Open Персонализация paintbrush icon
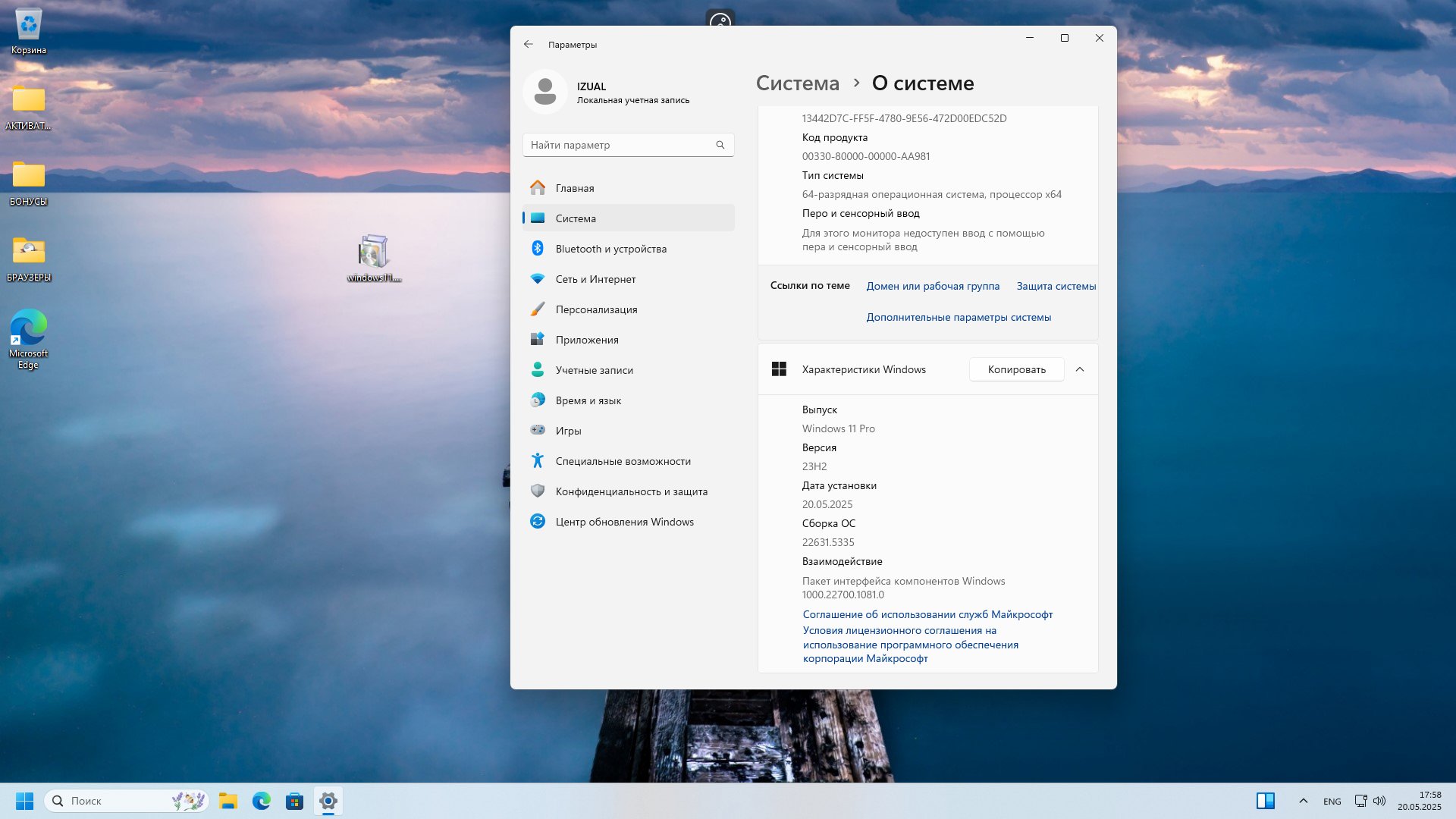 click(x=538, y=309)
